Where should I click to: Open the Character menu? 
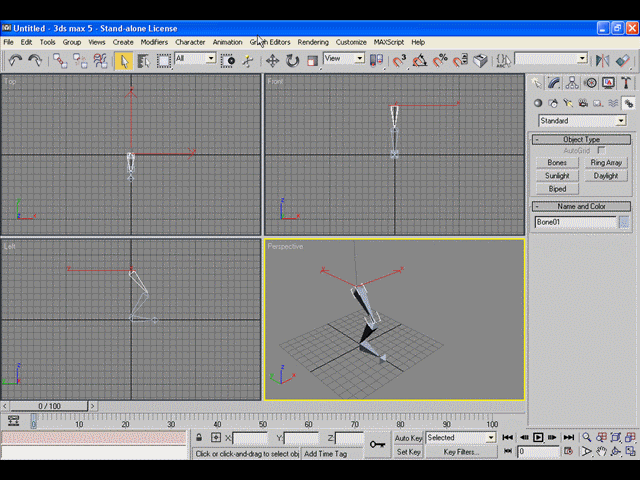click(190, 42)
